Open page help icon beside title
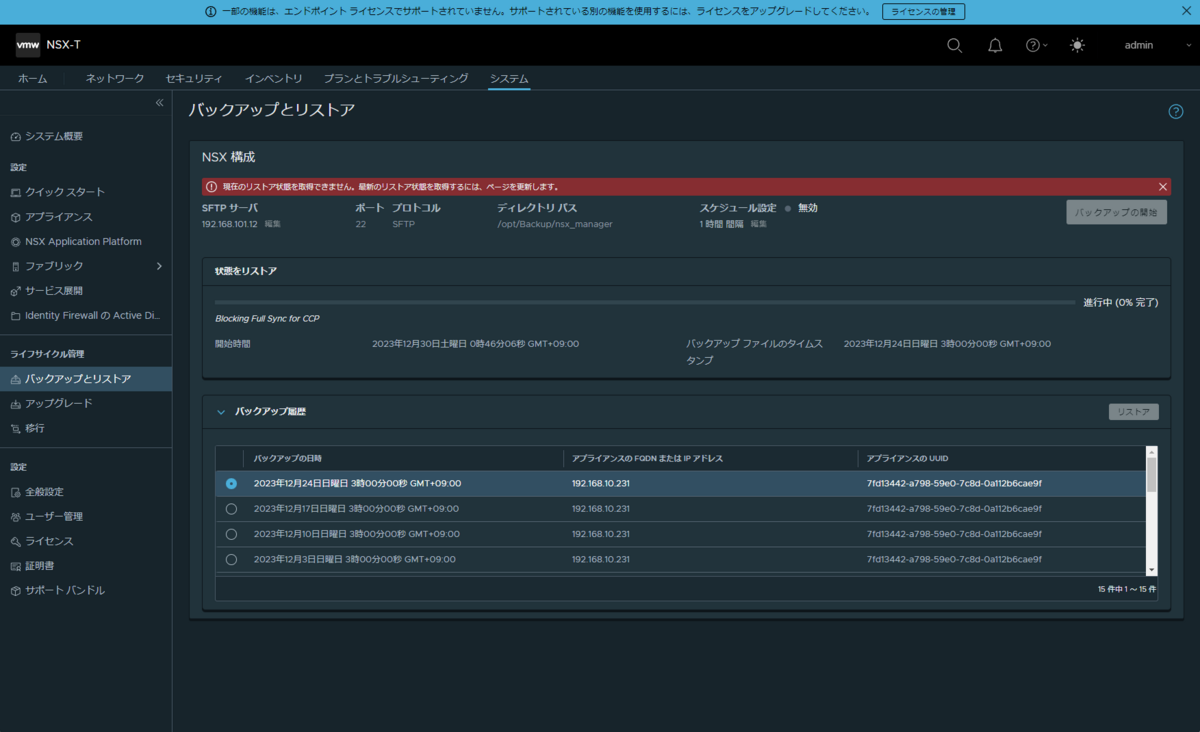Image resolution: width=1200 pixels, height=732 pixels. pyautogui.click(x=1176, y=111)
